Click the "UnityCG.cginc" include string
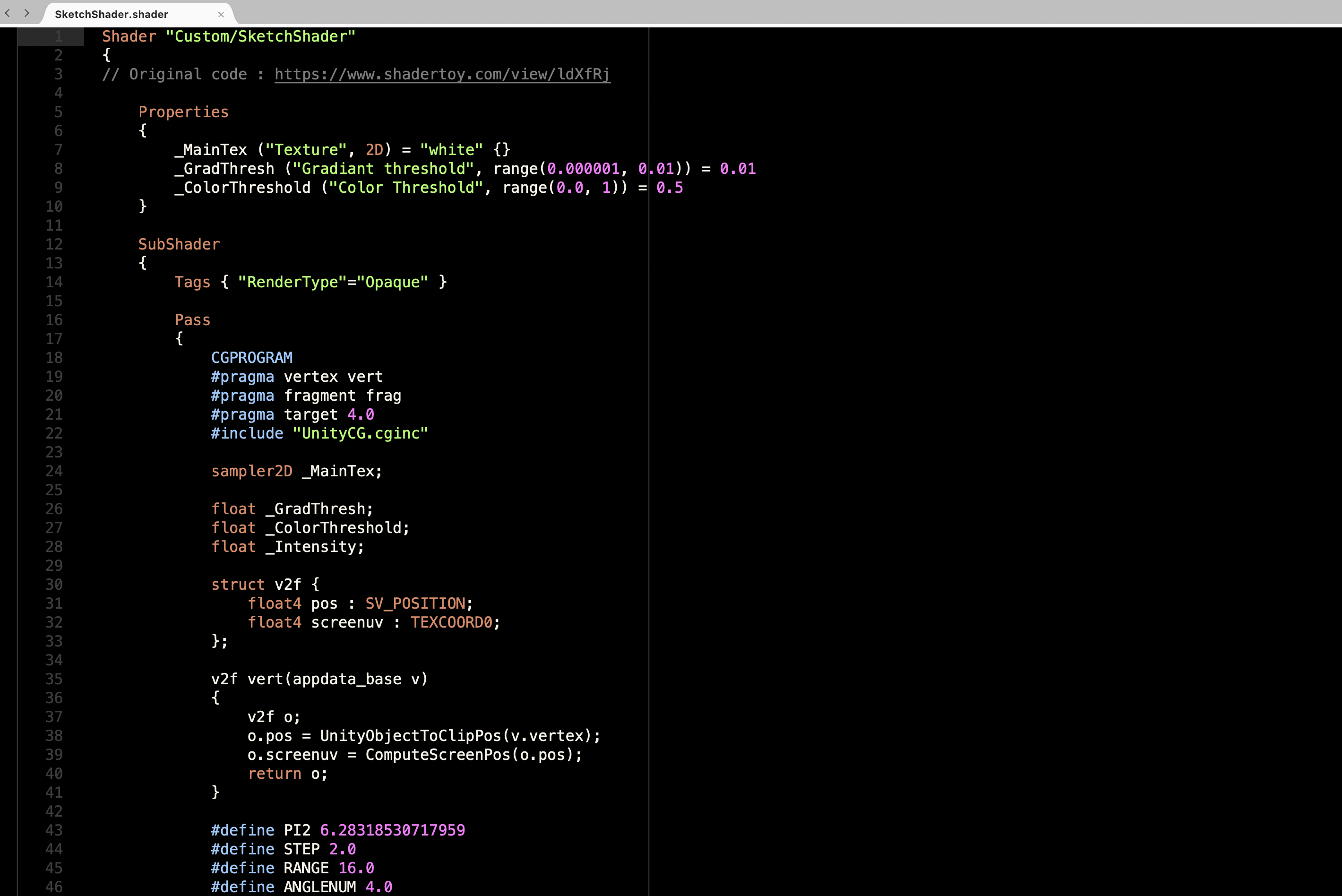 pos(360,433)
